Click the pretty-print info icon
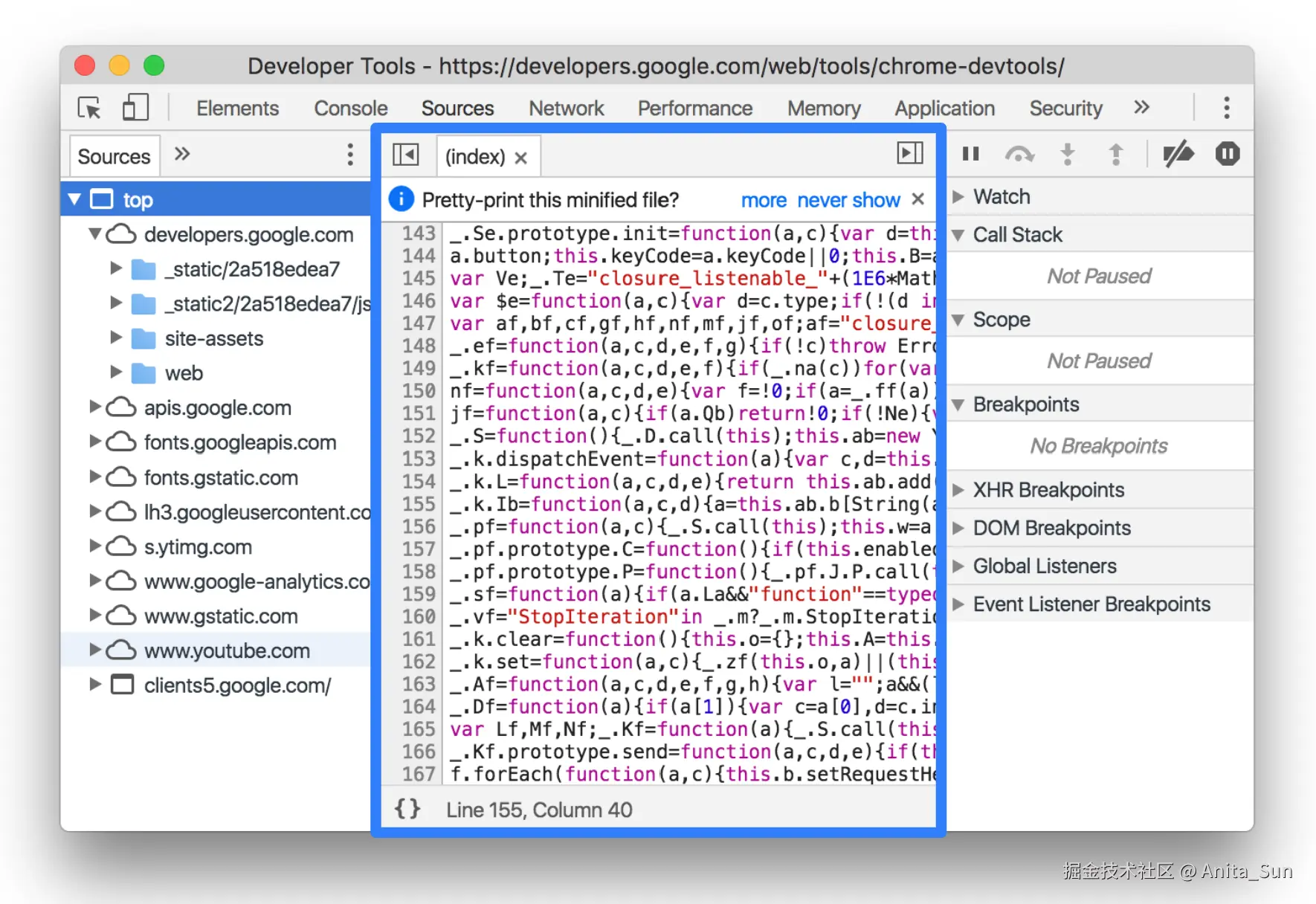Screen dimensions: 1316x904 point(401,199)
